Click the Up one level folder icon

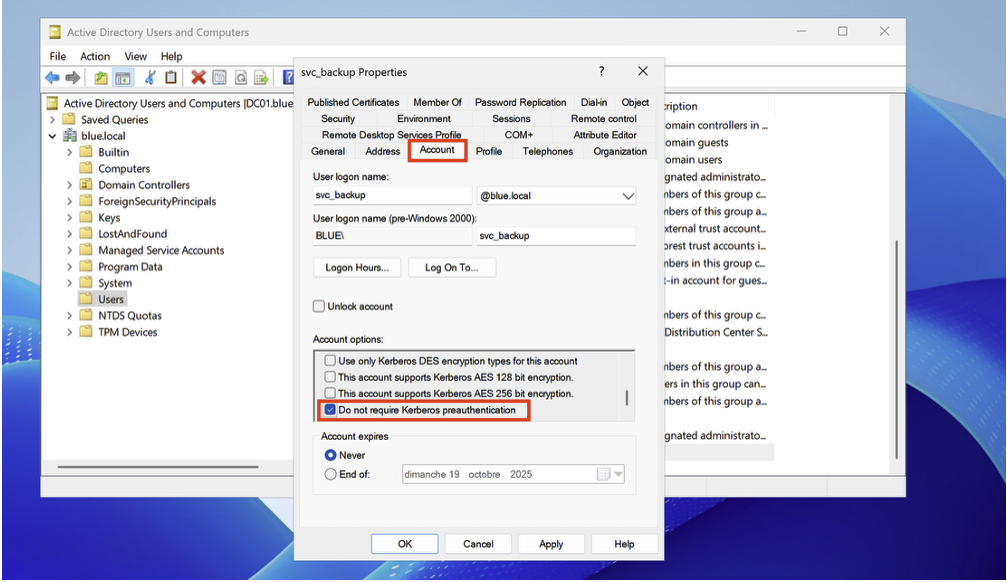[x=101, y=78]
